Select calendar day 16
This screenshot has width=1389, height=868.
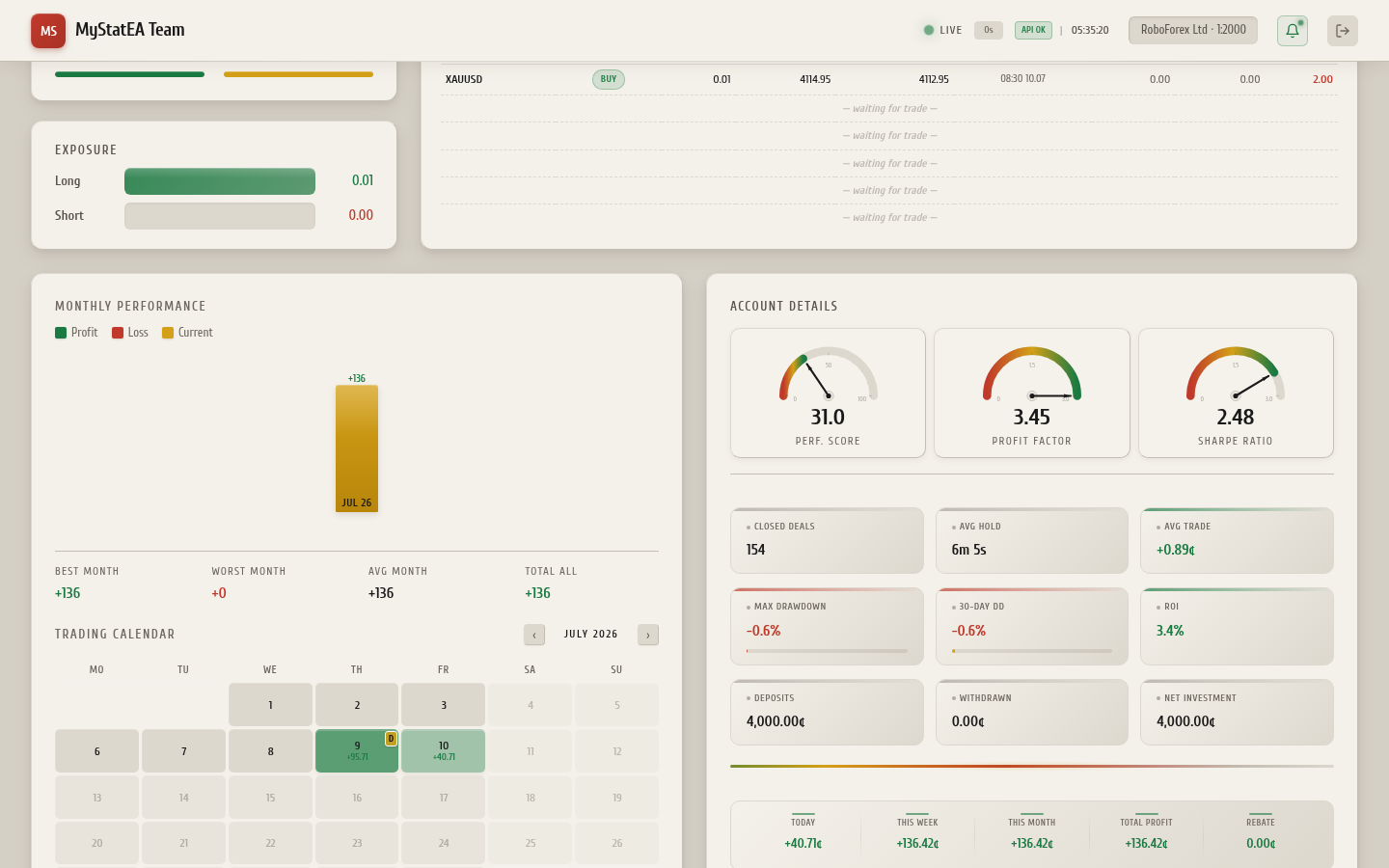tap(357, 798)
